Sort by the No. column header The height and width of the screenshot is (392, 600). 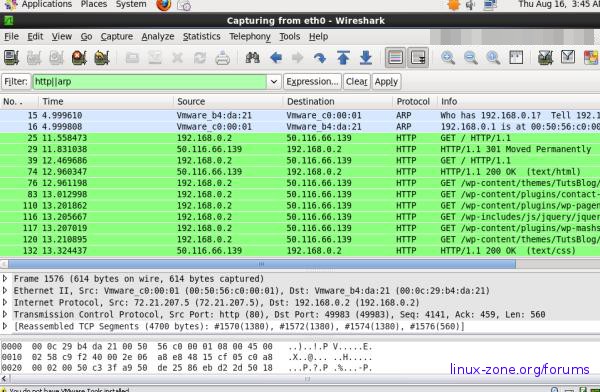19,101
